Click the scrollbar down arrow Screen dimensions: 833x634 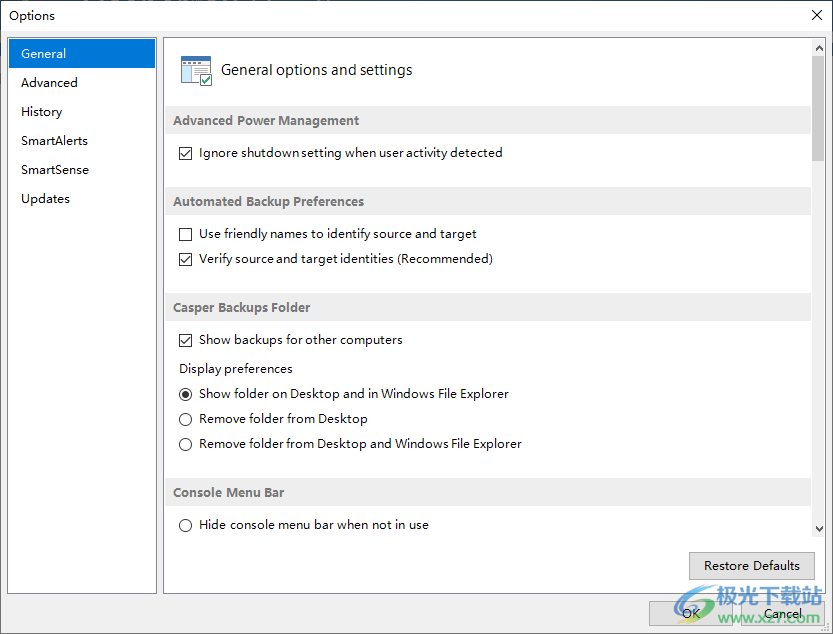[818, 529]
